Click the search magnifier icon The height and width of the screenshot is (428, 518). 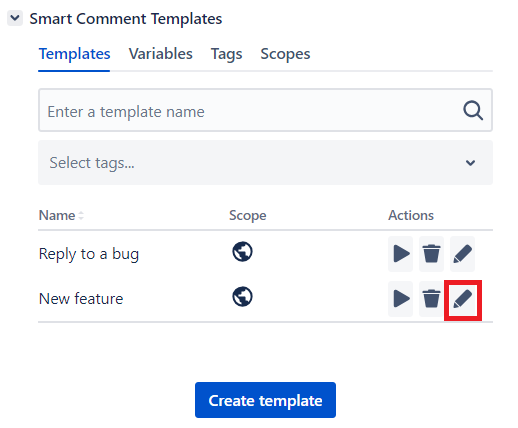pos(473,110)
